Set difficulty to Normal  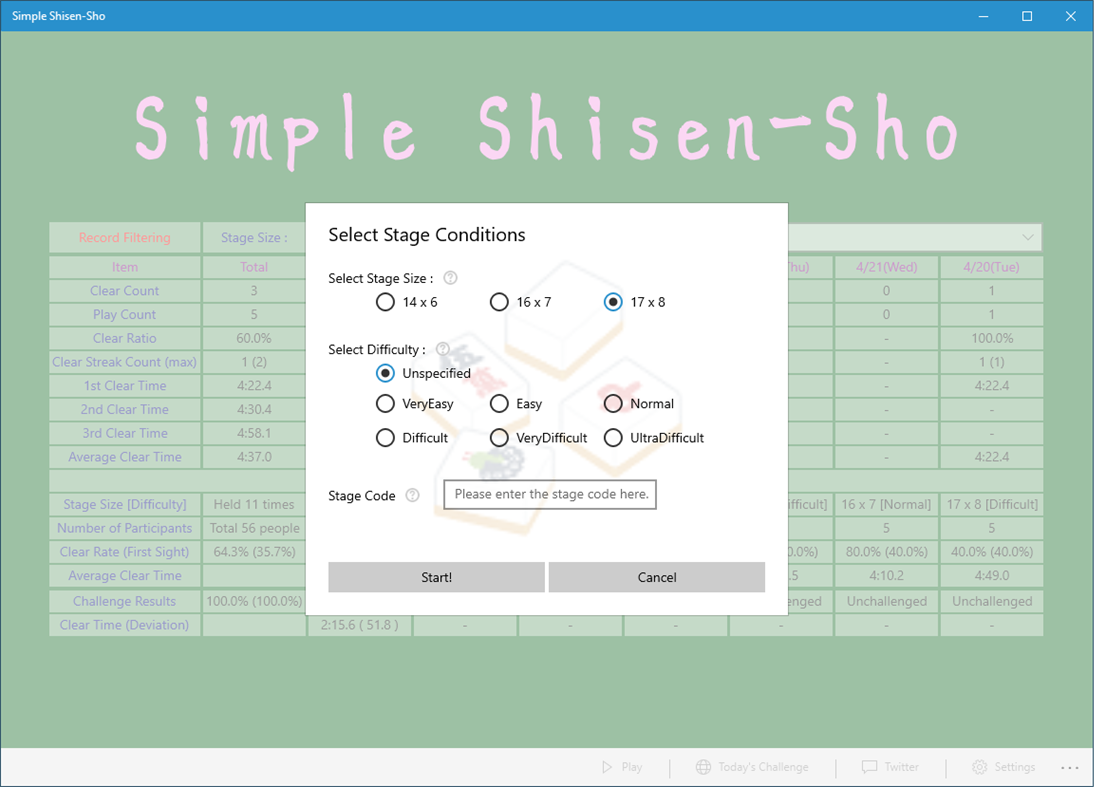click(x=613, y=403)
